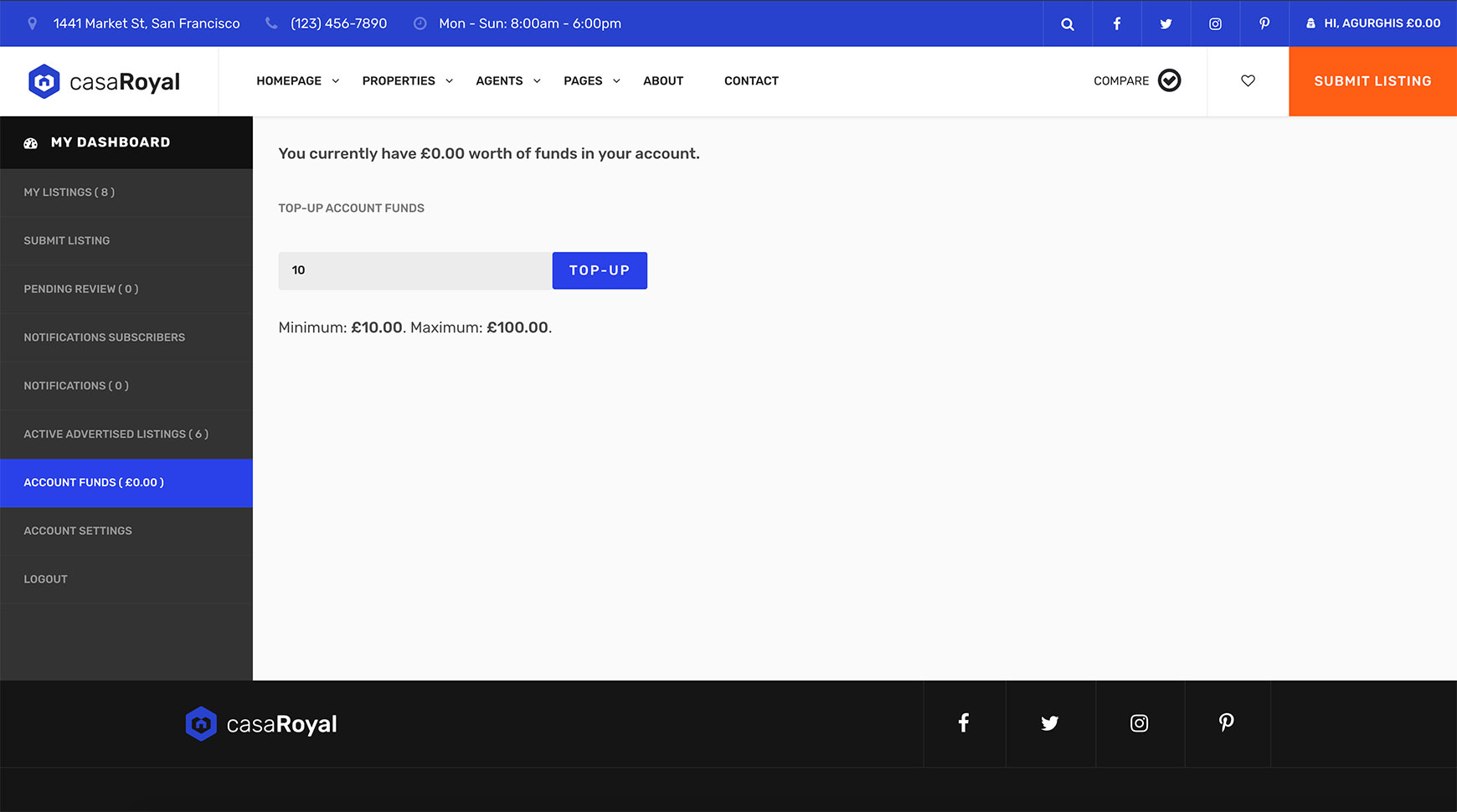1457x812 pixels.
Task: Open the Hi, Agurghis account link
Action: pos(1373,23)
